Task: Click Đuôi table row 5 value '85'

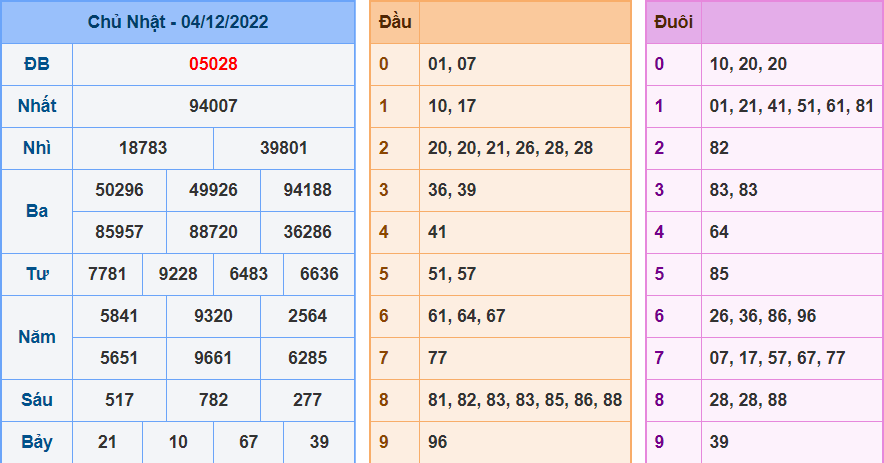Action: click(719, 274)
